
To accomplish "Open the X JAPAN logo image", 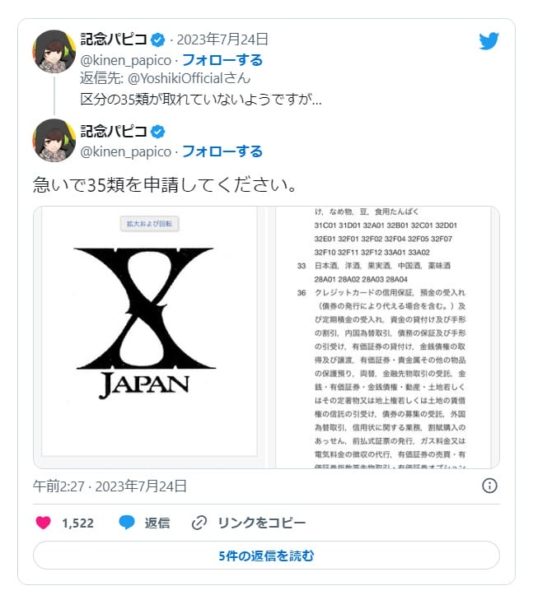I will 149,331.
